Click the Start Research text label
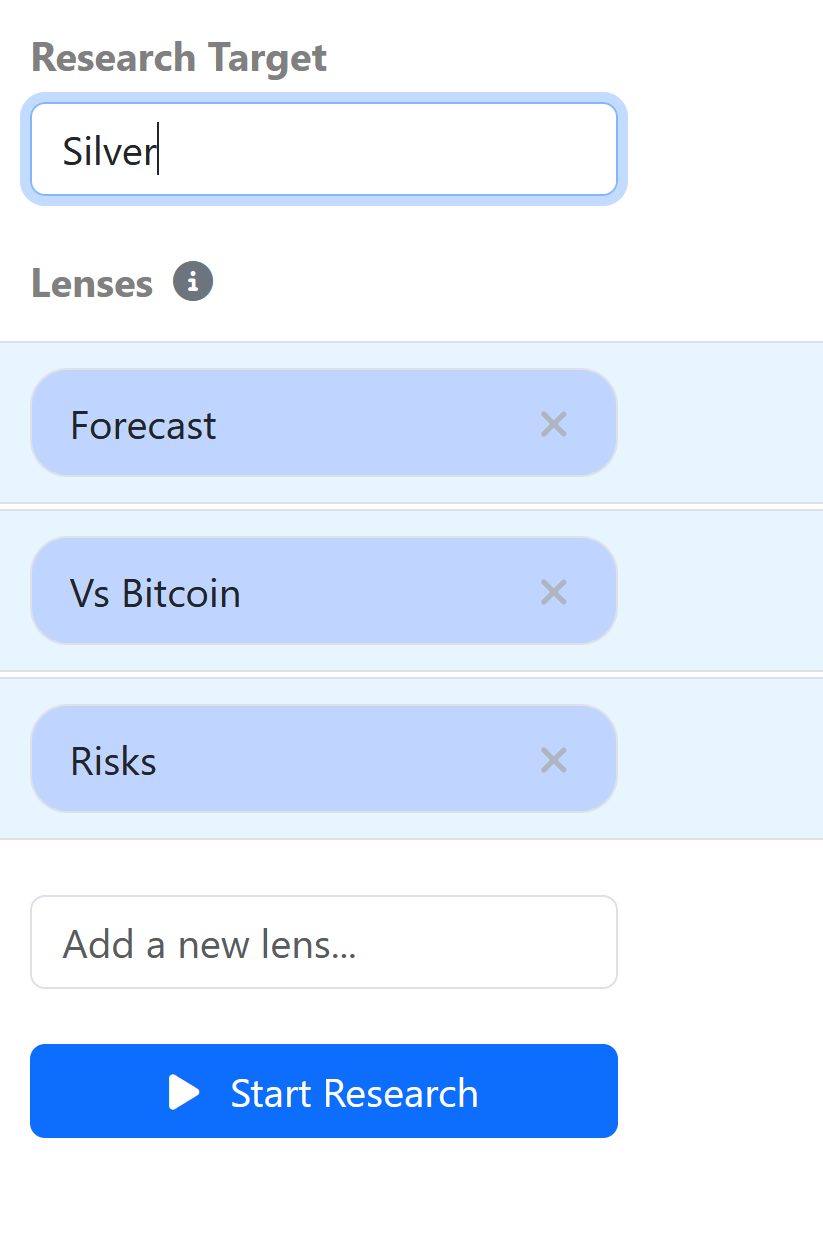This screenshot has height=1247, width=823. coord(354,1093)
